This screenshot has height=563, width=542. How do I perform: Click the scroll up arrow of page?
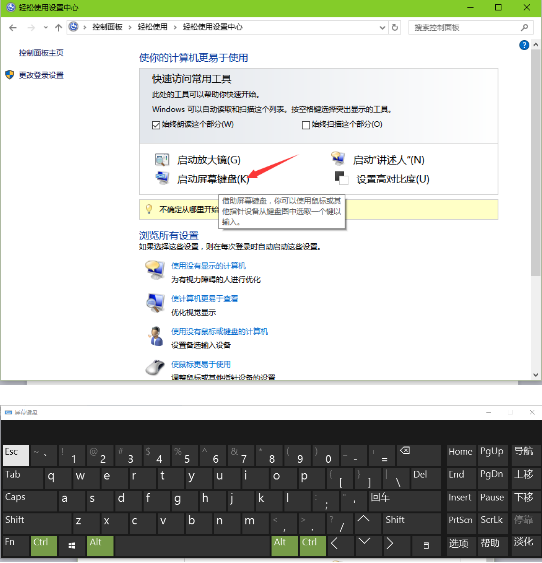536,45
